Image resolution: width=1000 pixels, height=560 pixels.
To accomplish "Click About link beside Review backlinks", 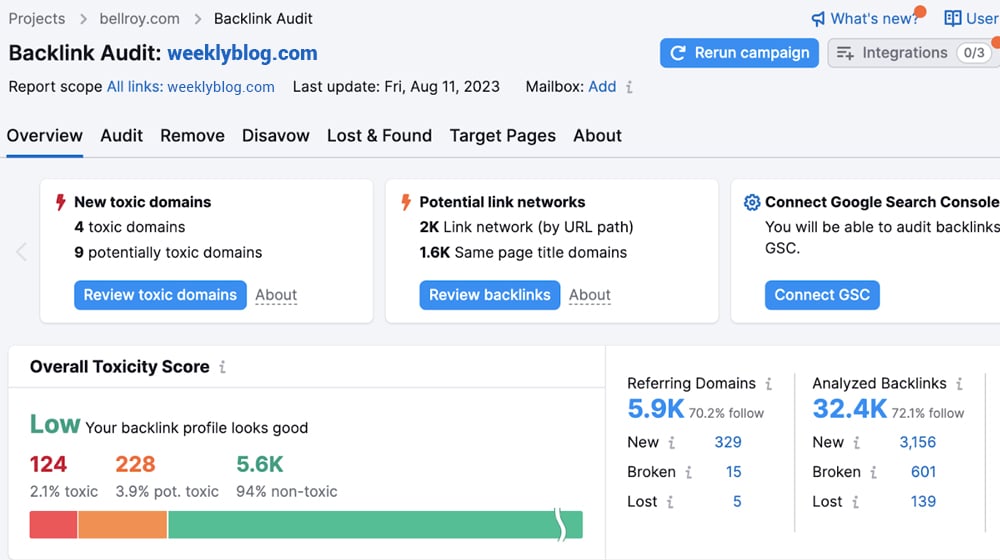I will pos(590,295).
